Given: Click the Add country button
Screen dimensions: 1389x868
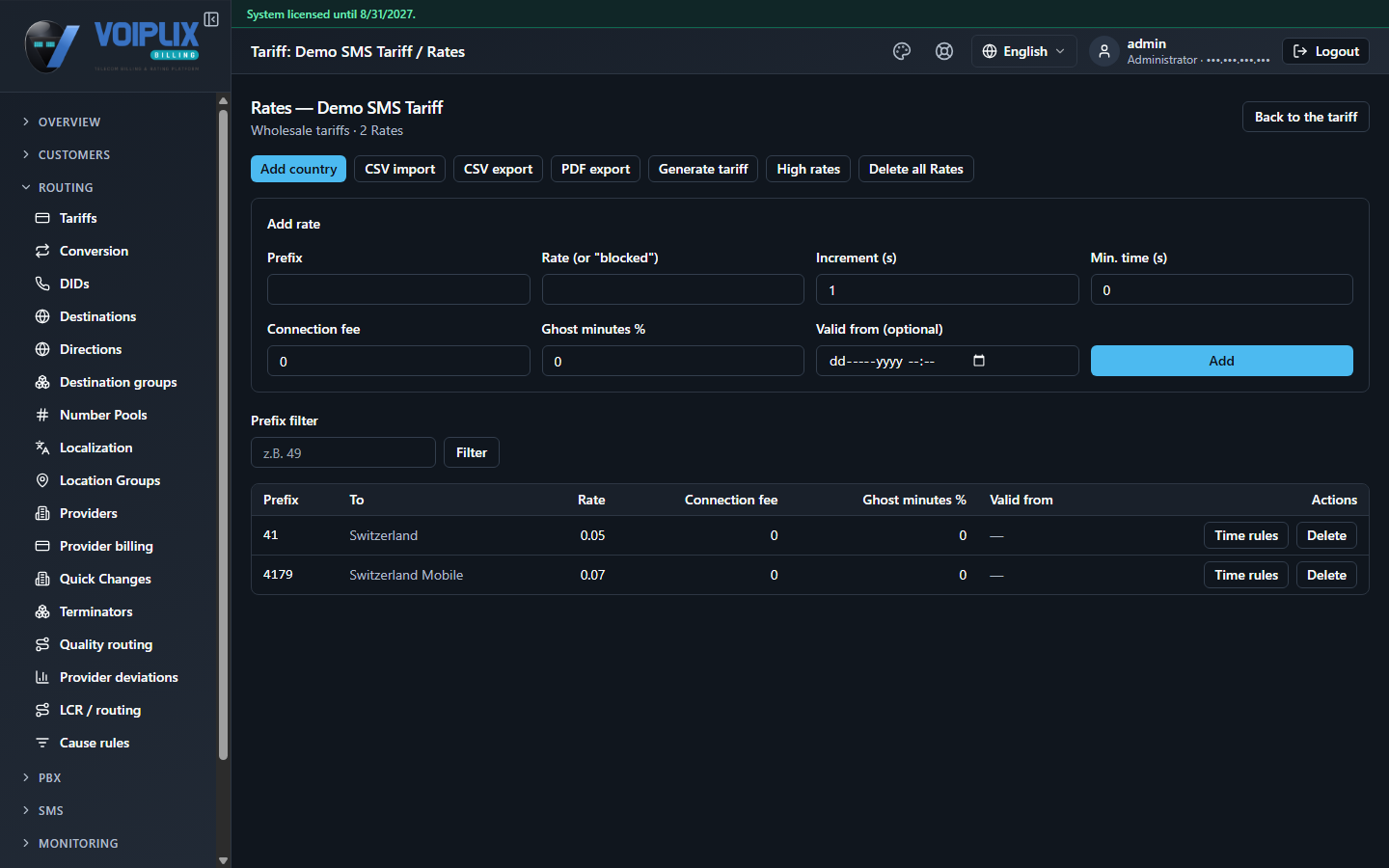Looking at the screenshot, I should [298, 169].
